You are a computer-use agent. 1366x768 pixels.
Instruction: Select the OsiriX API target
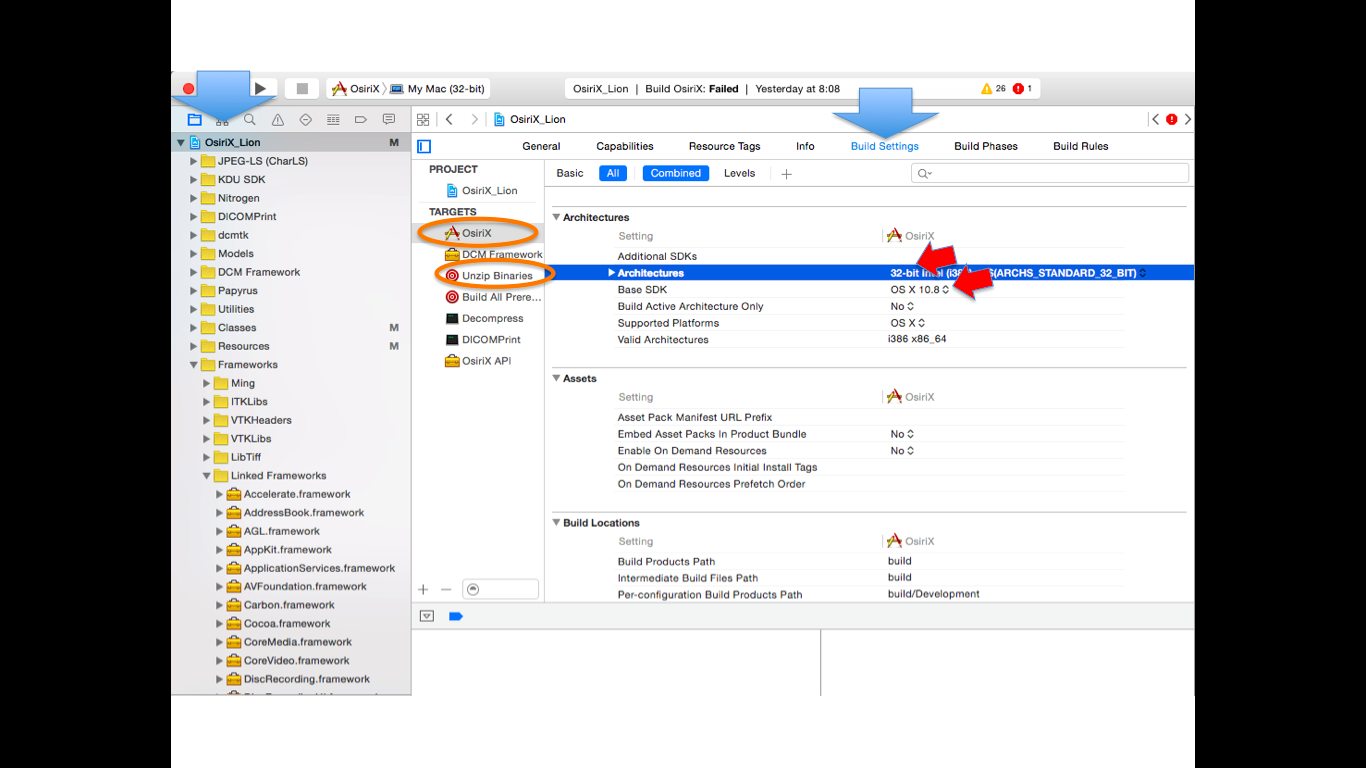point(478,361)
